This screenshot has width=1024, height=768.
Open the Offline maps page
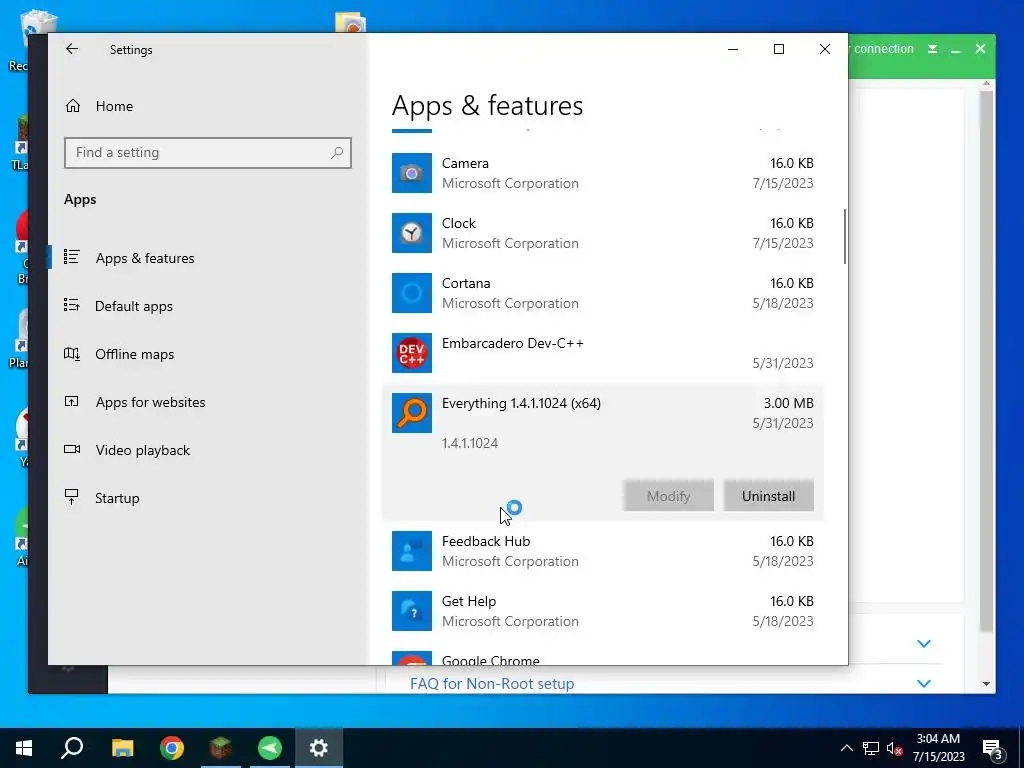tap(135, 354)
